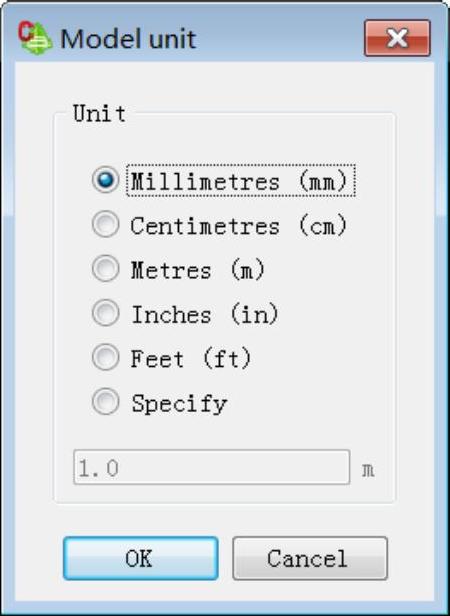Click the "Specify" label text
The width and height of the screenshot is (450, 616).
point(179,403)
